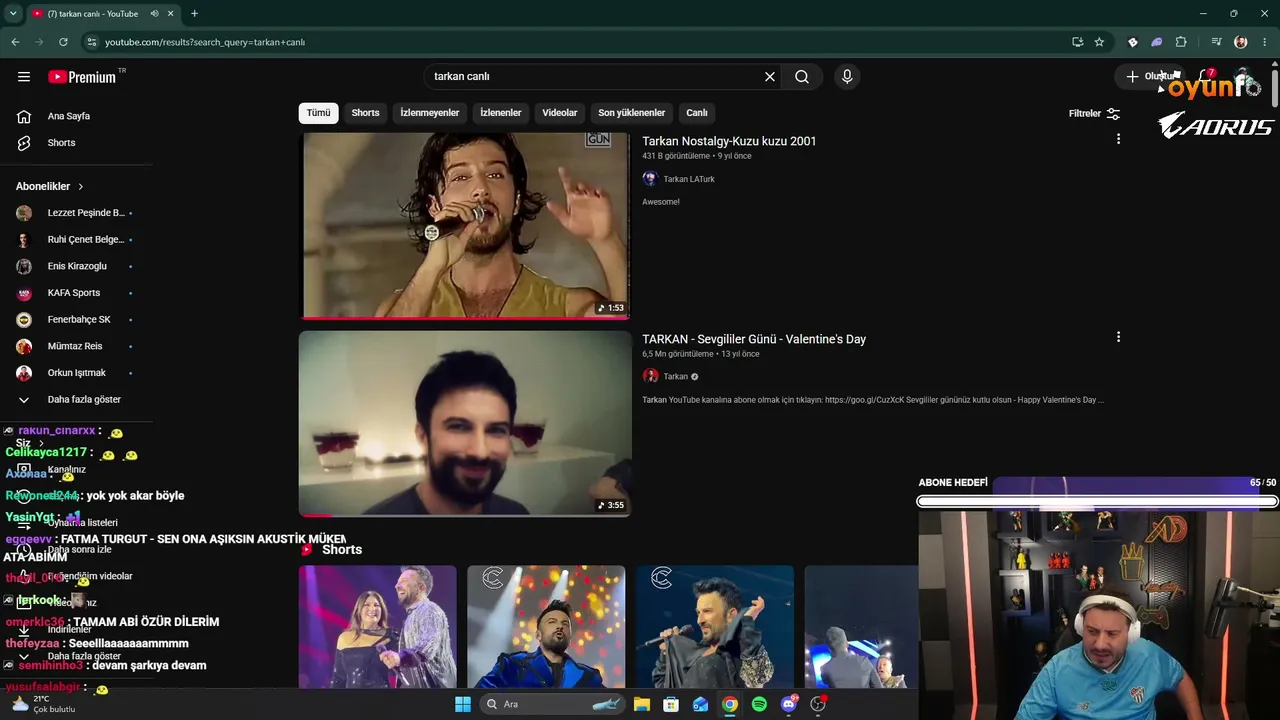1280x720 pixels.
Task: Click the magnifier search button
Action: [x=802, y=77]
